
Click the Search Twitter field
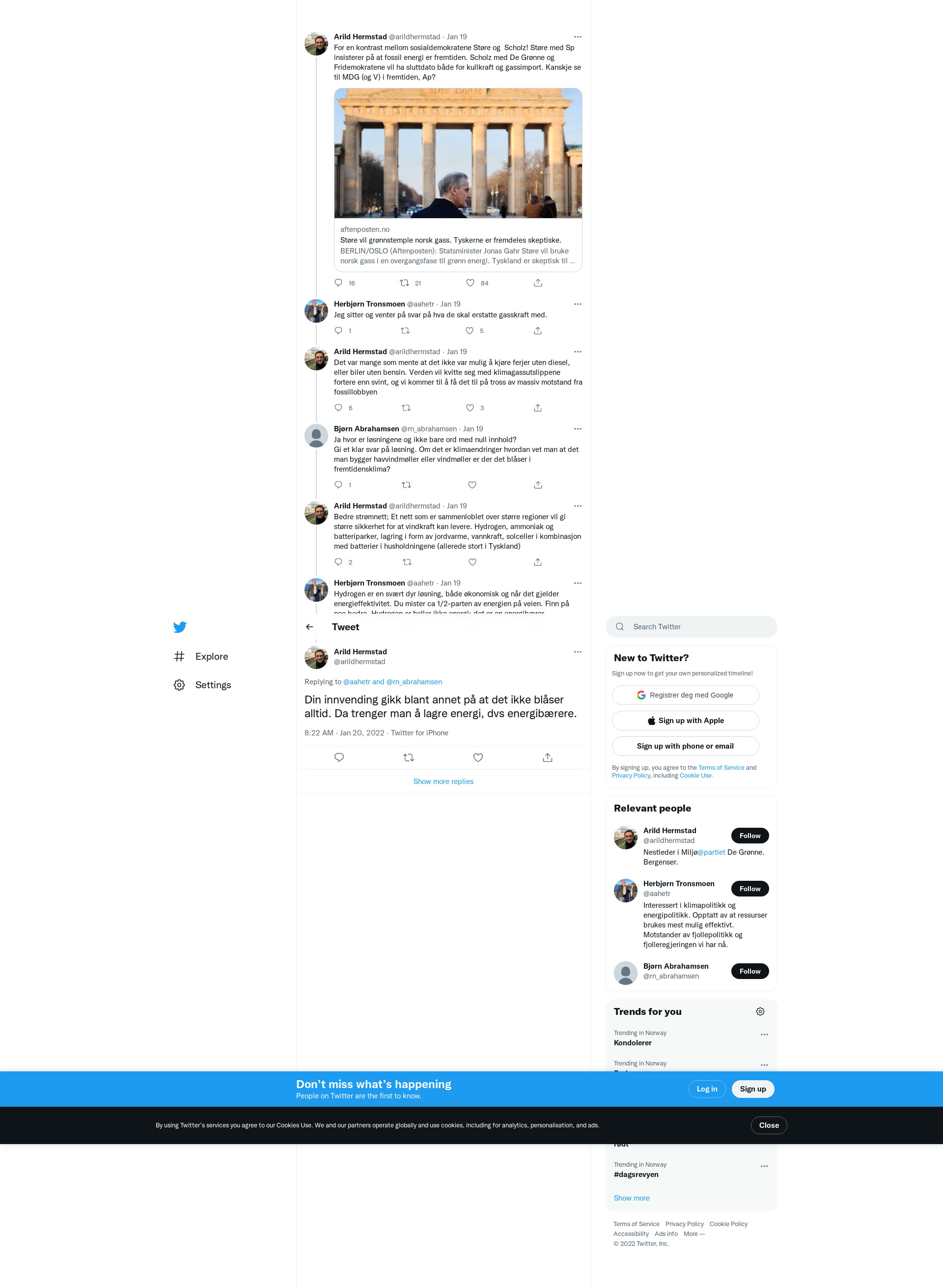coord(691,627)
